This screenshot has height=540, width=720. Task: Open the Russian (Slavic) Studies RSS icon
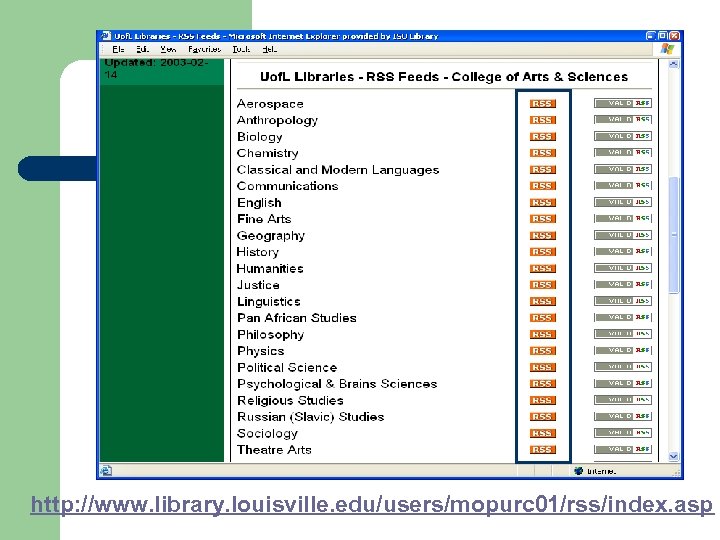click(542, 417)
